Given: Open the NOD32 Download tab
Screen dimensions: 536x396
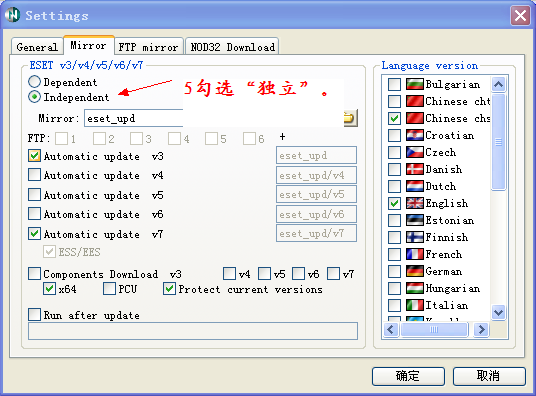Looking at the screenshot, I should click(232, 47).
